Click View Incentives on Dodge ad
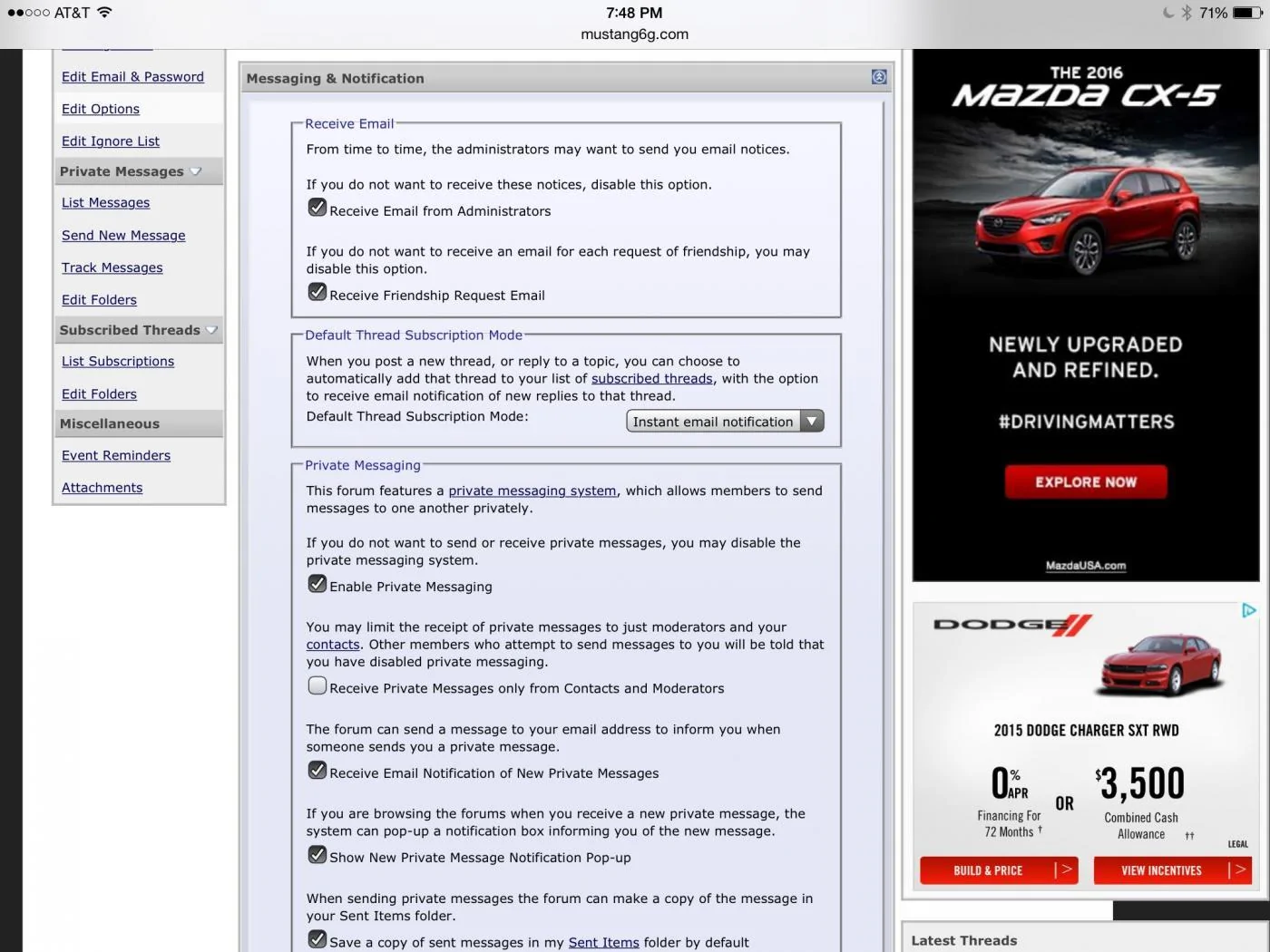This screenshot has height=952, width=1270. [x=1173, y=870]
